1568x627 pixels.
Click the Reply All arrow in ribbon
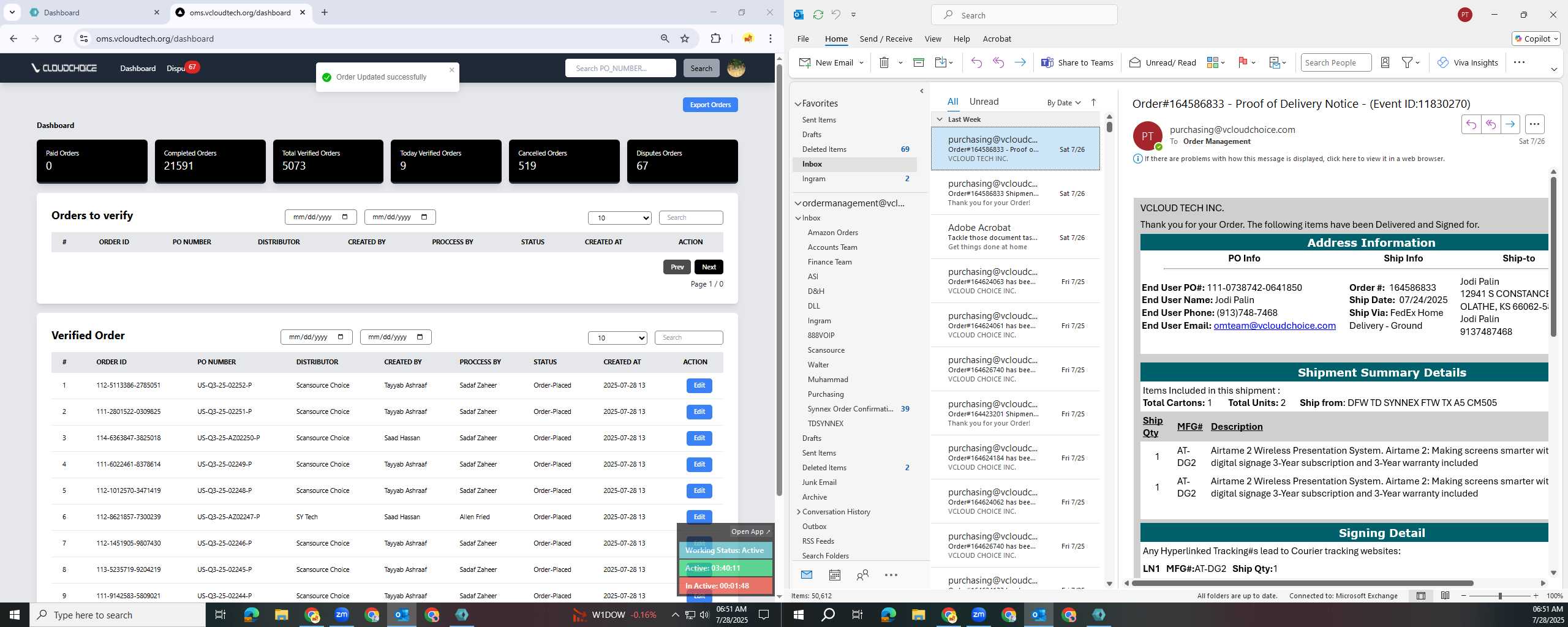[998, 62]
